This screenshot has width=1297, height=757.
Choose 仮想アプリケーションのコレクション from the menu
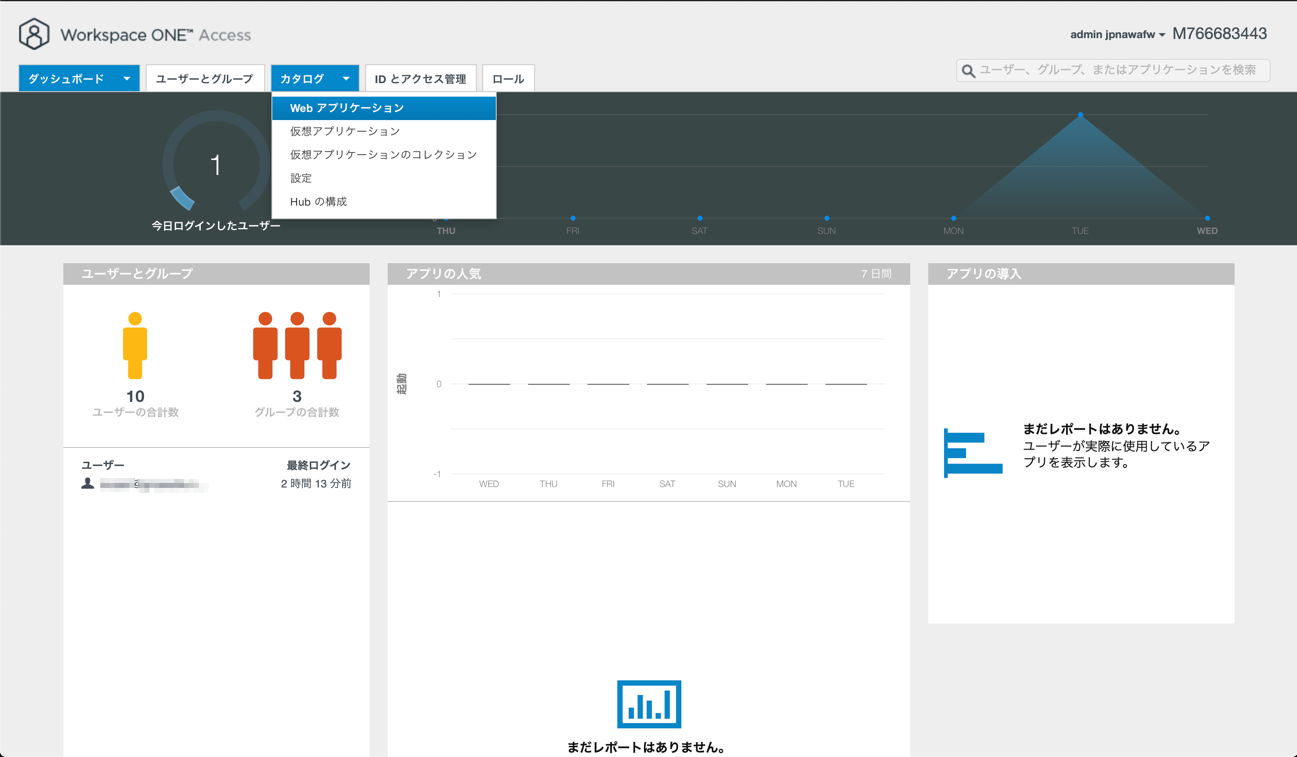384,155
